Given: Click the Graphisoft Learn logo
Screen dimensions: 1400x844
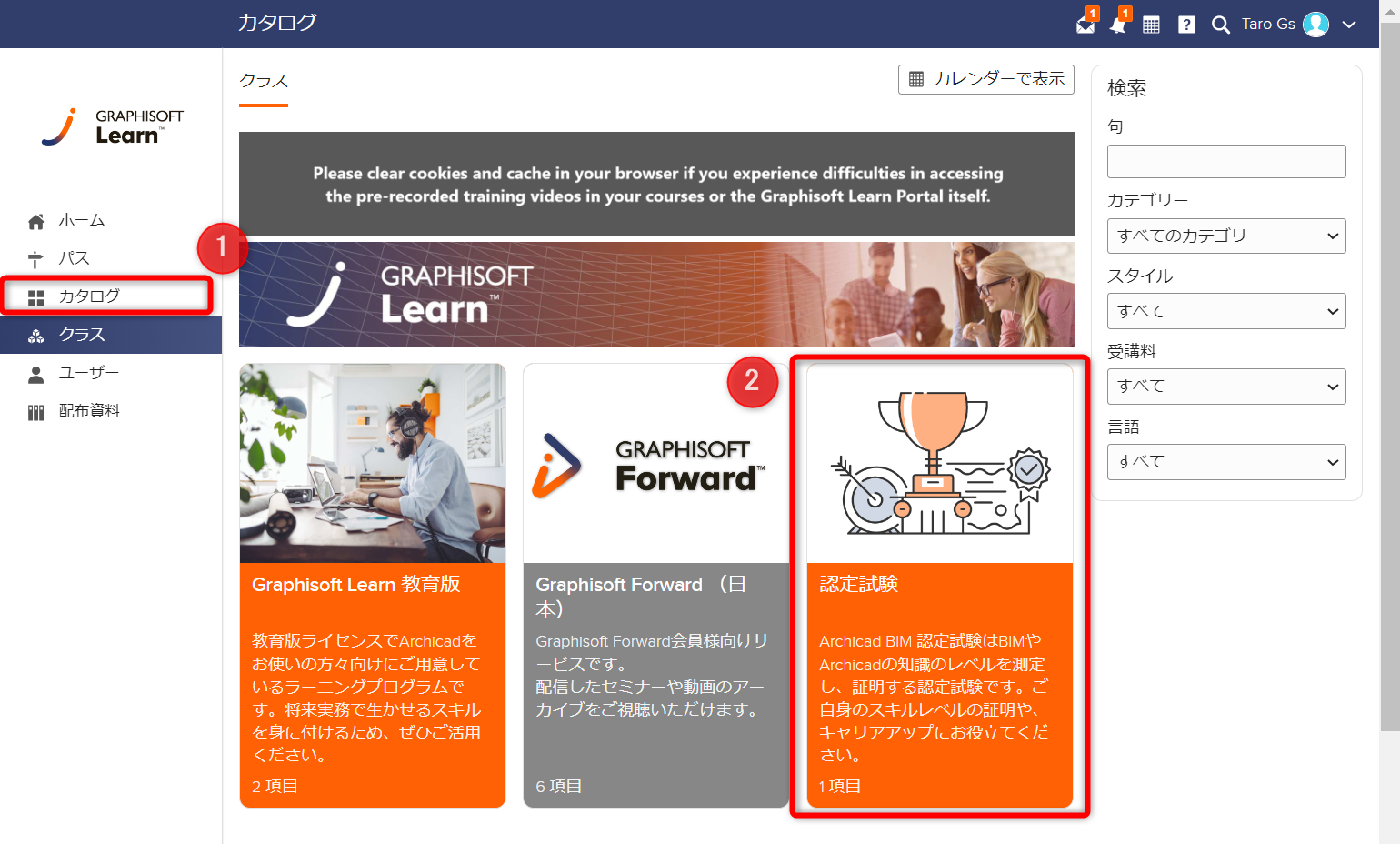Looking at the screenshot, I should 112,127.
